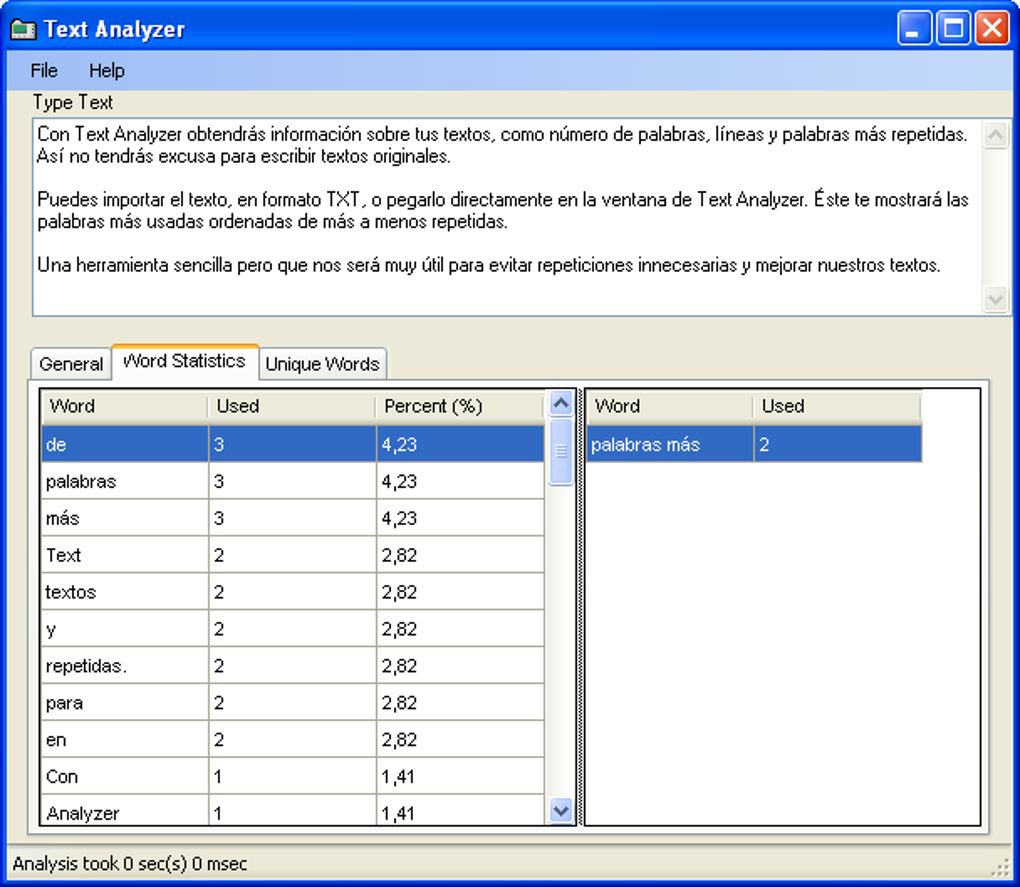Click the right table Used column header
Screen dimensions: 1020x887
point(837,406)
